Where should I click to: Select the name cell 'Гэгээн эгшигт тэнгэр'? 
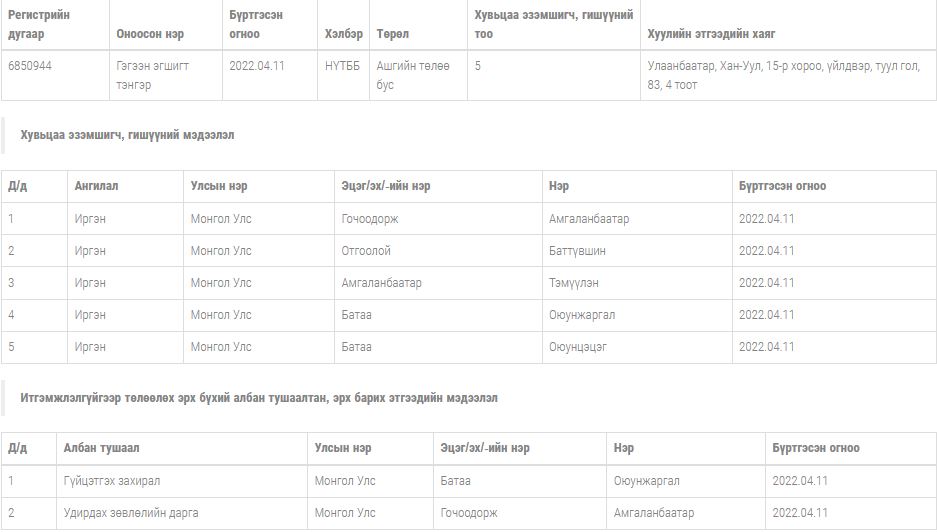pos(152,75)
